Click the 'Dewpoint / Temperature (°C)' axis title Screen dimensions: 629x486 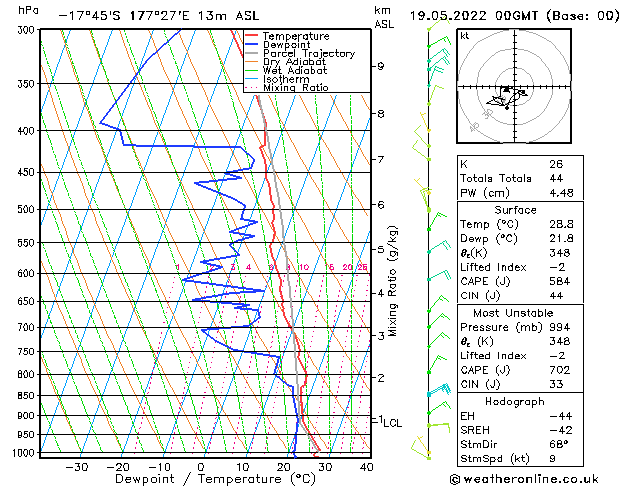pos(215,479)
